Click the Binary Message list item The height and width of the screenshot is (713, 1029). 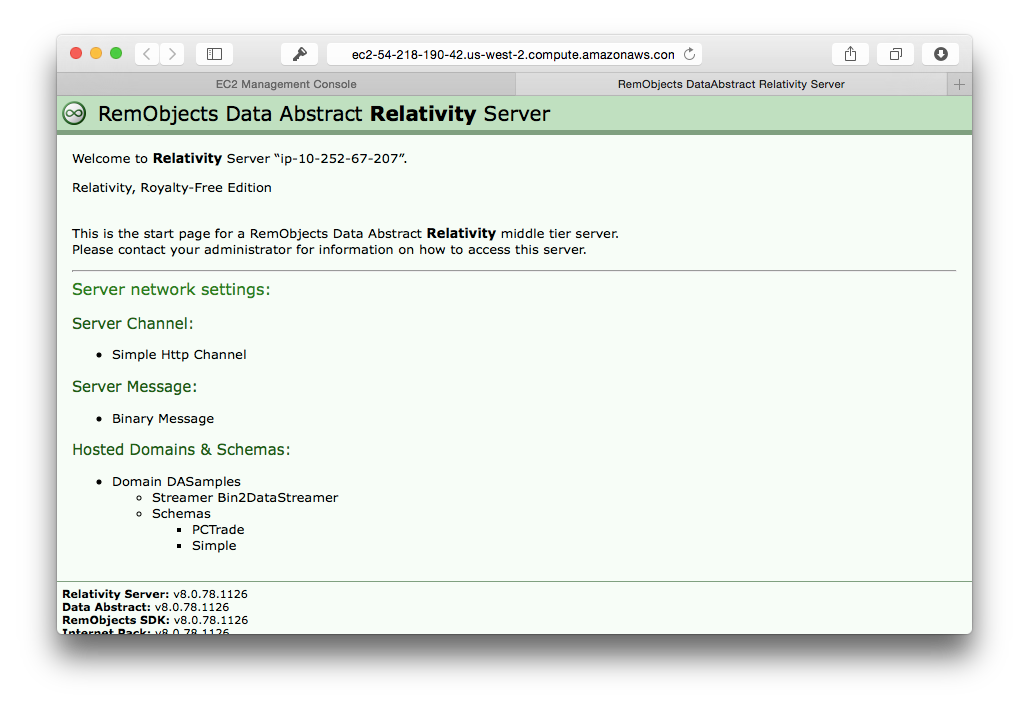point(163,419)
